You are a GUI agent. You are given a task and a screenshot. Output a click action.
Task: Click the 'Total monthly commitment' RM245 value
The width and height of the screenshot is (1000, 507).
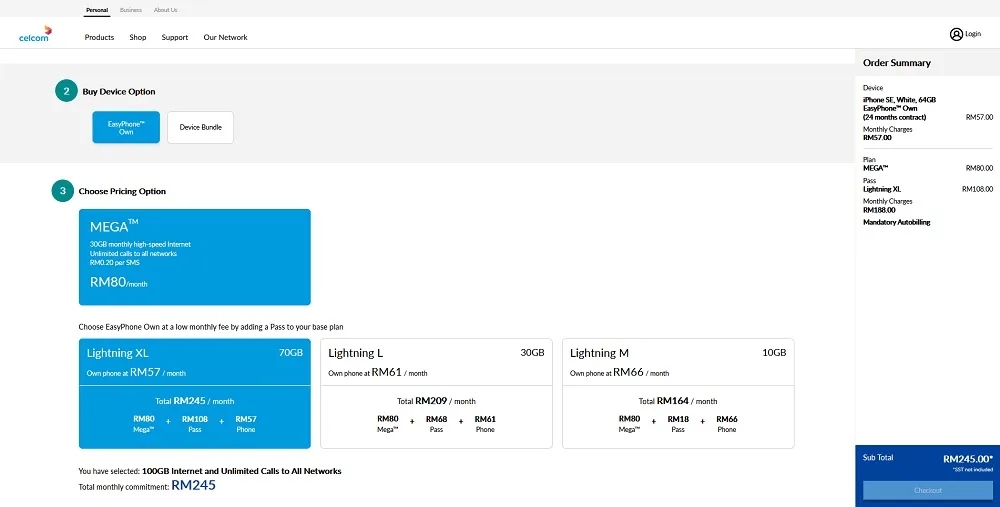tap(193, 485)
